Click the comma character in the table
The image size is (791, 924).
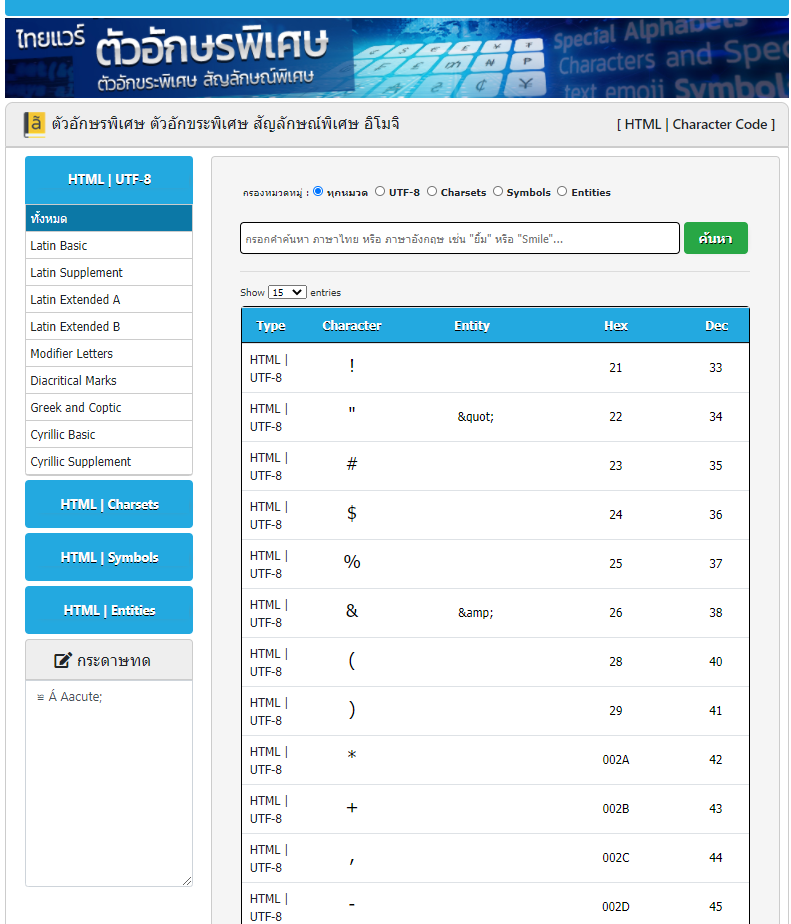[352, 861]
